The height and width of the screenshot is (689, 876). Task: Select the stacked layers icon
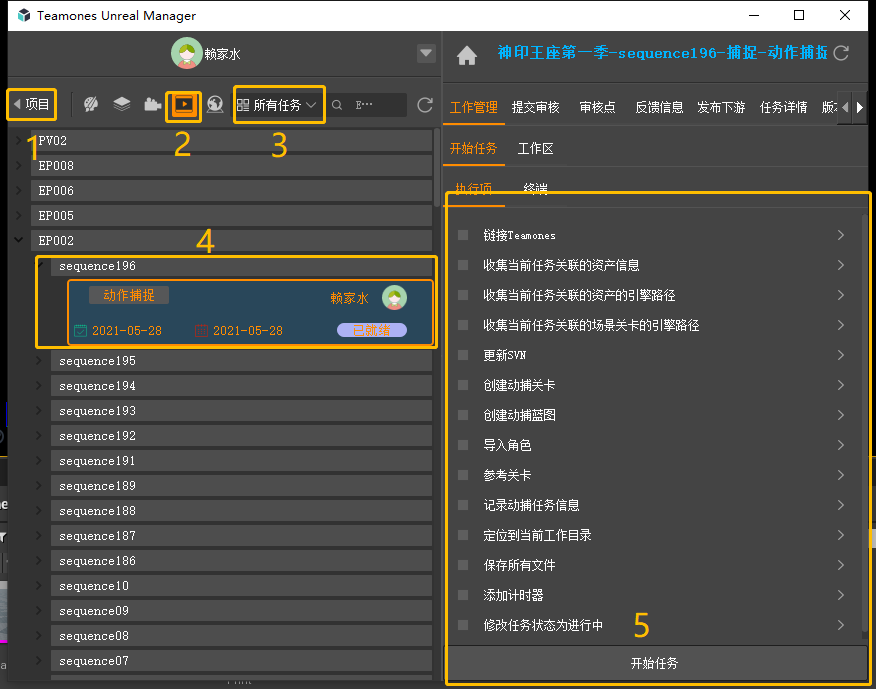(x=121, y=104)
